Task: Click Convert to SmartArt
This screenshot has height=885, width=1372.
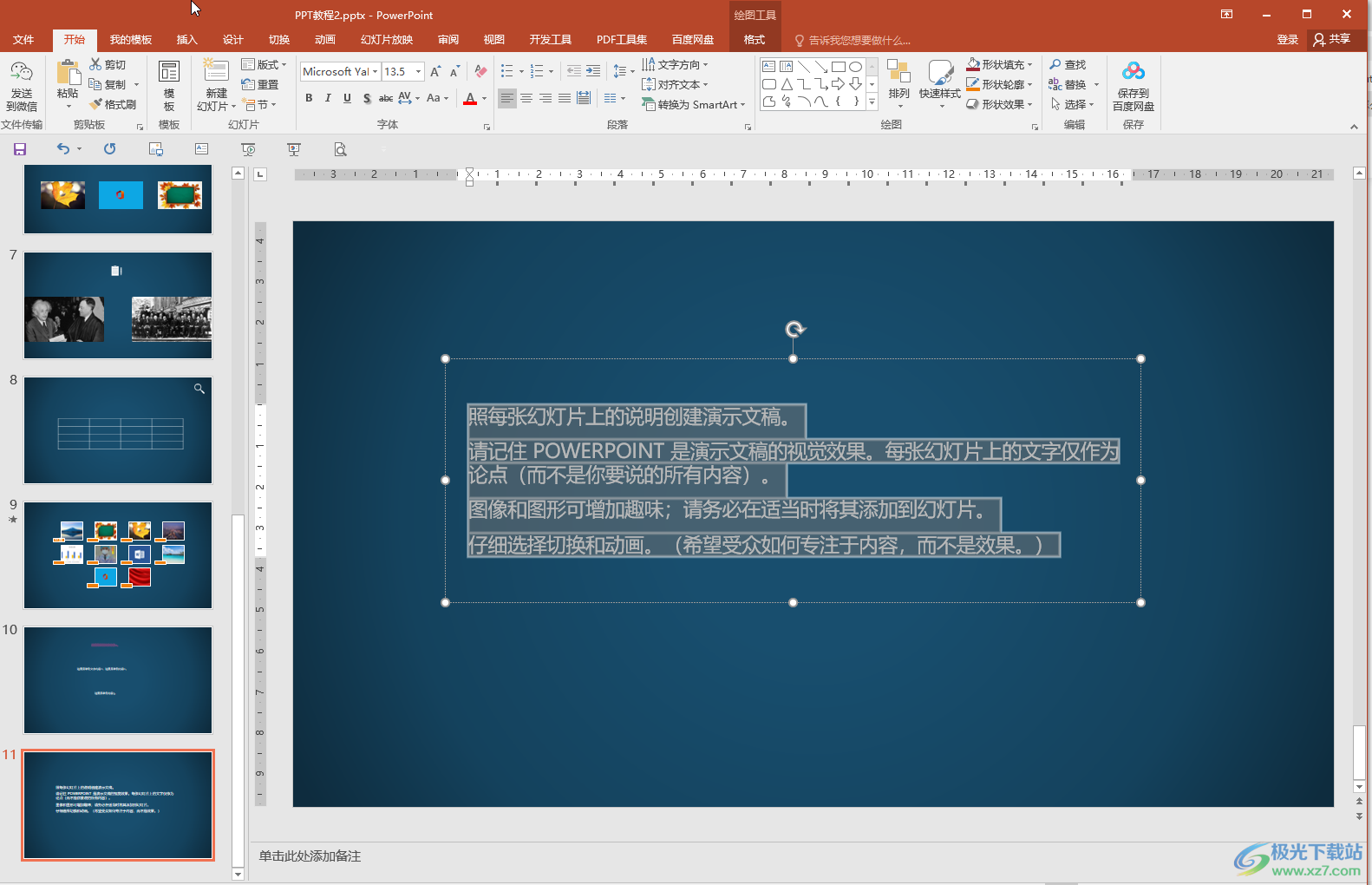Action: [x=694, y=104]
